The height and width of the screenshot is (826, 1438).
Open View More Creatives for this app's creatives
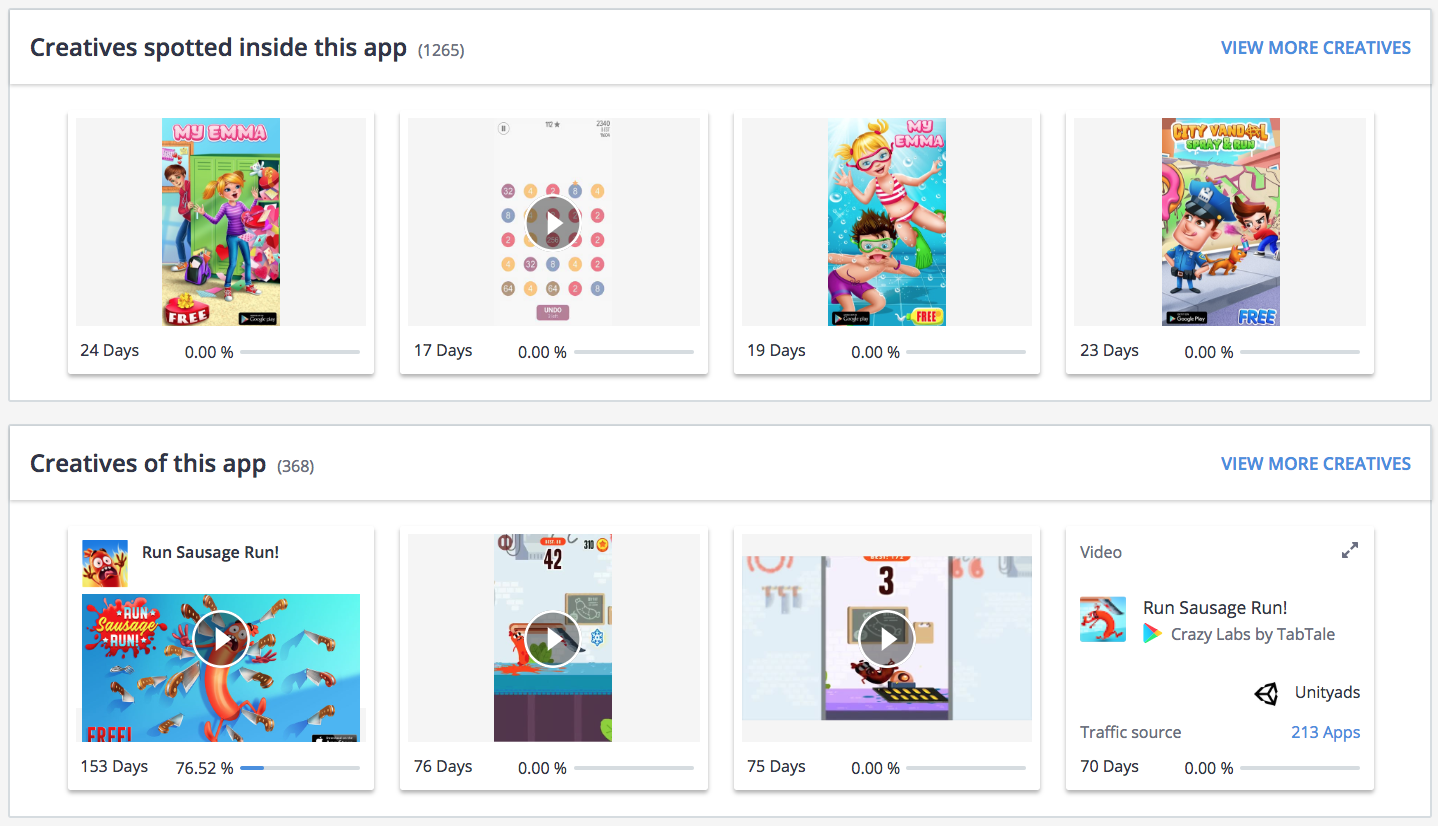click(x=1316, y=464)
